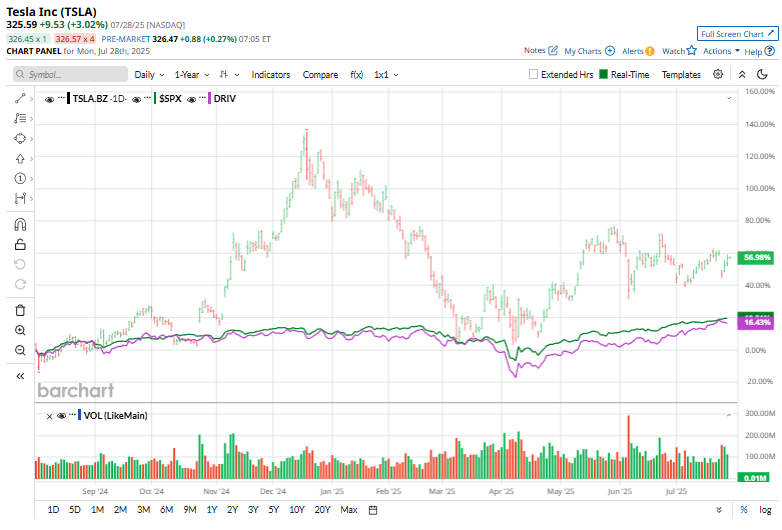
Task: Select the 5Y time range
Action: pyautogui.click(x=274, y=510)
